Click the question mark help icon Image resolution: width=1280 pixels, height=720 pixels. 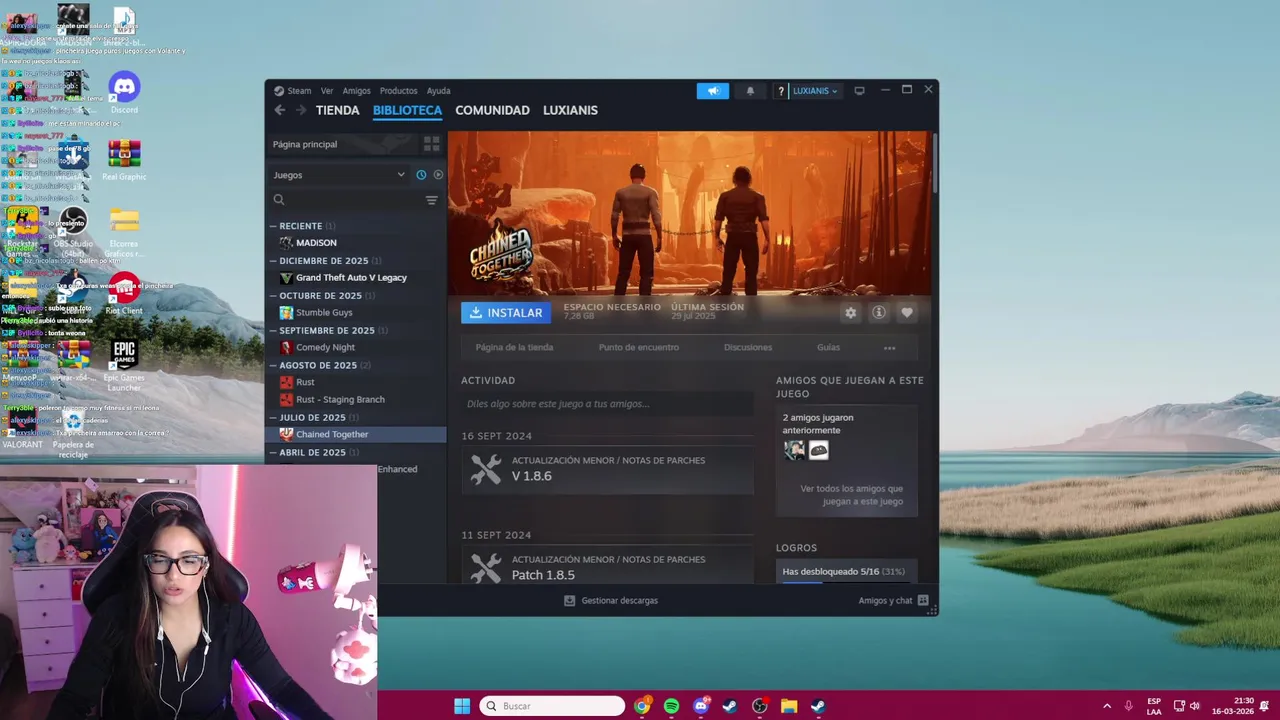pos(781,91)
